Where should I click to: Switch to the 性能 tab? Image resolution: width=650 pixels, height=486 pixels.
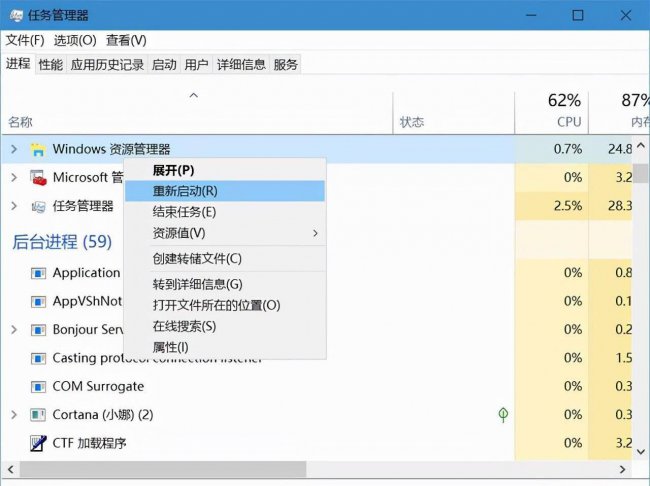(51, 64)
